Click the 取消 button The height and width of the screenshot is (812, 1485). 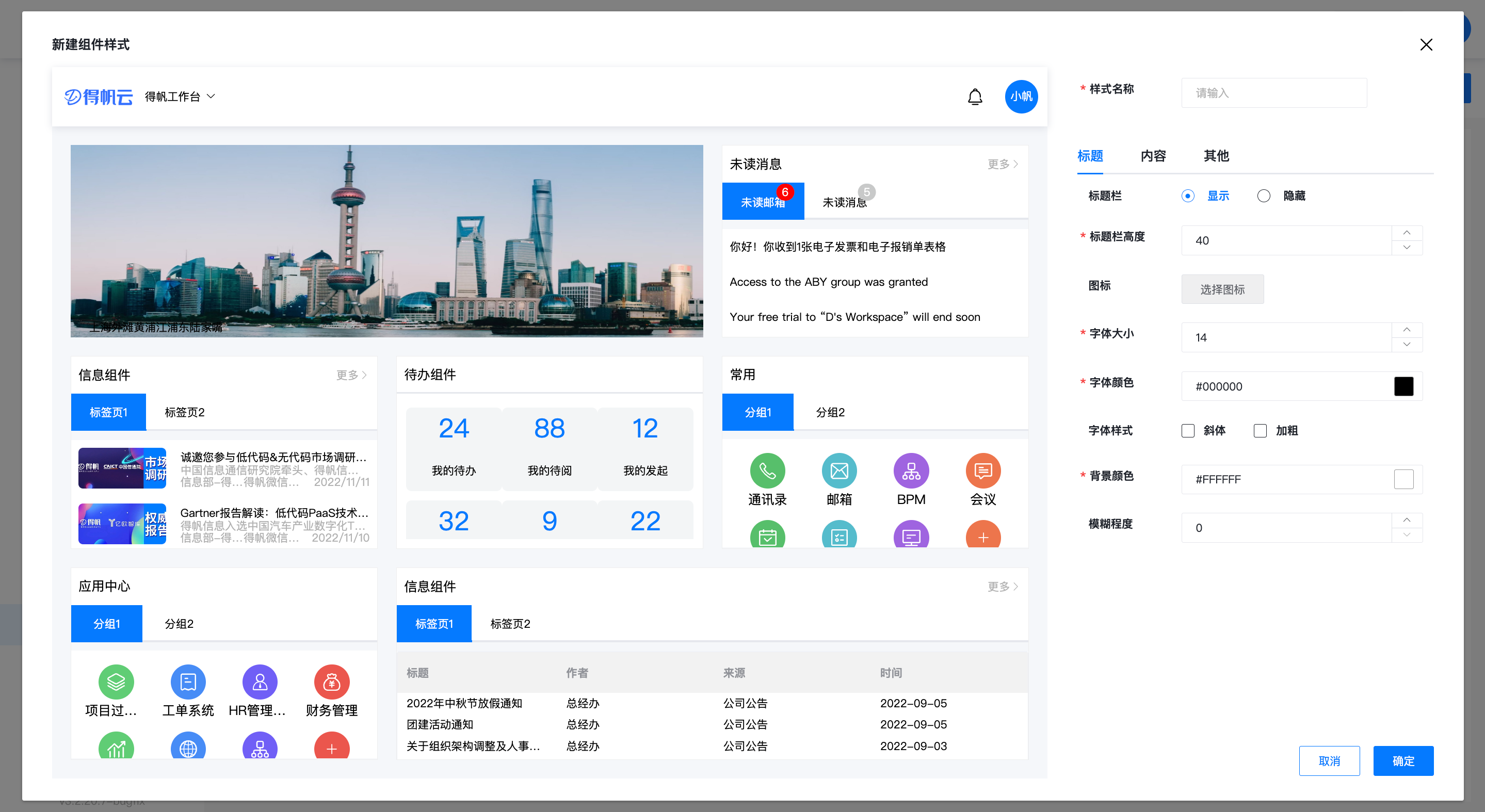point(1329,761)
